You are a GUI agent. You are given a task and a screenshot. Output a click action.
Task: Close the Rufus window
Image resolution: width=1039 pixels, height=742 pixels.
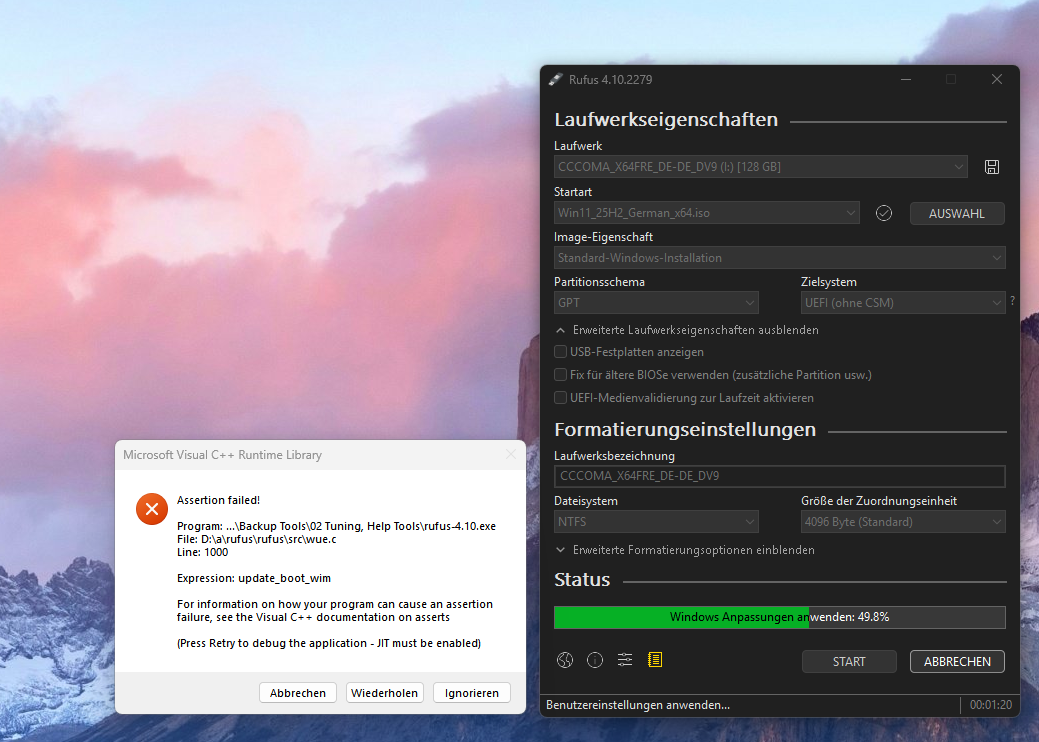pos(997,80)
